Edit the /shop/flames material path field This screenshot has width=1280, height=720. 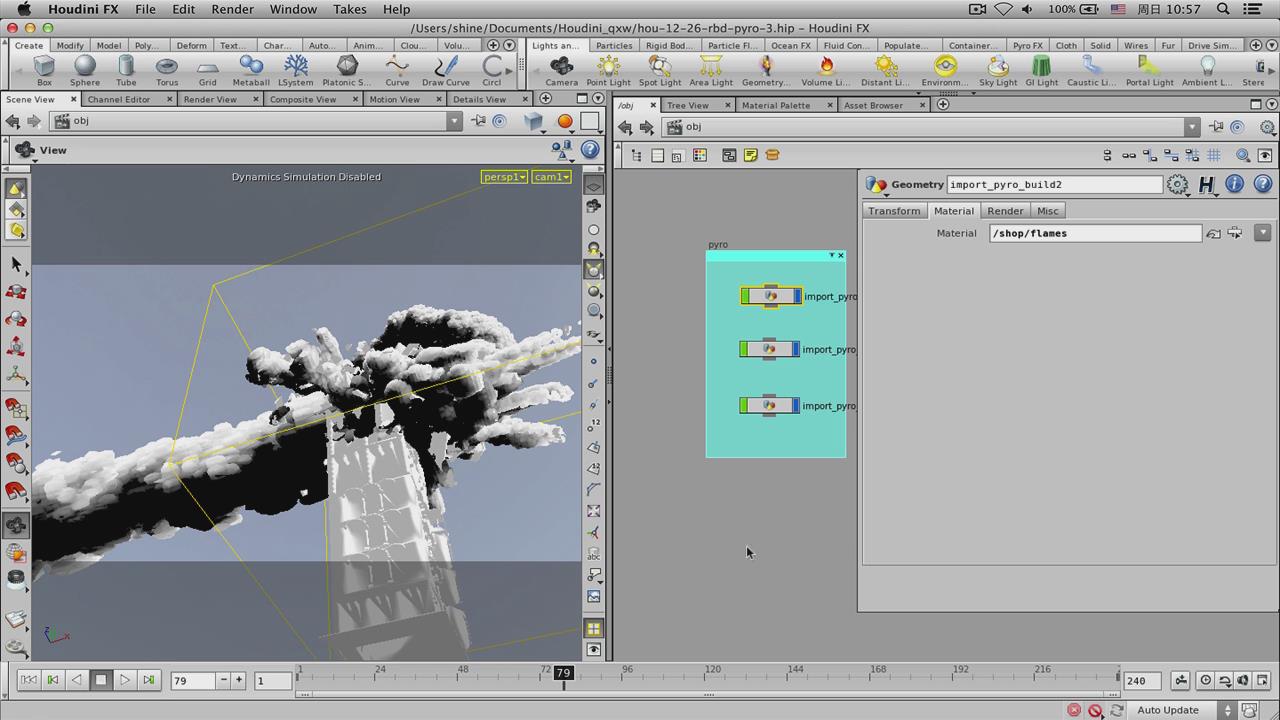(x=1095, y=233)
